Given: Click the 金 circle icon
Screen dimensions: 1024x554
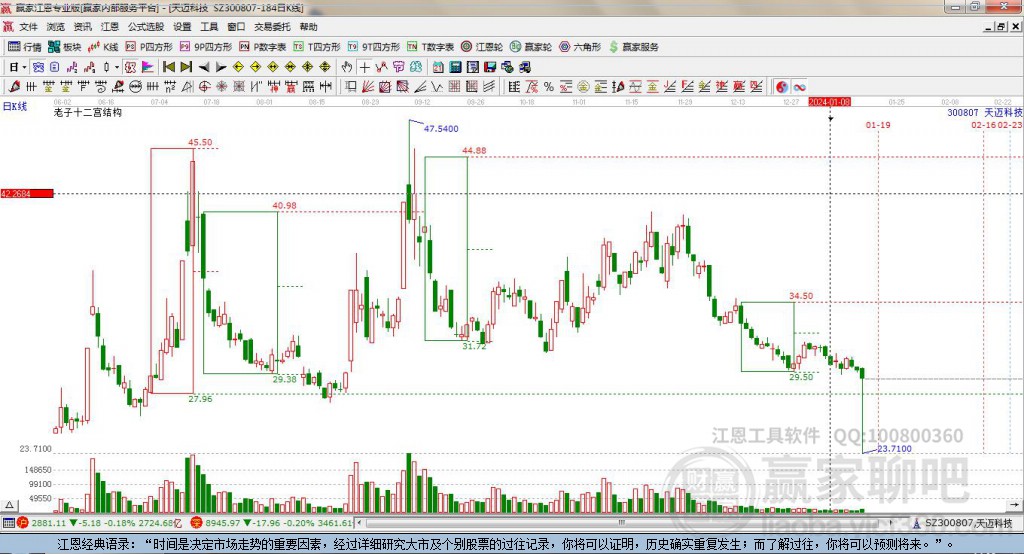Looking at the screenshot, I should coord(583,87).
